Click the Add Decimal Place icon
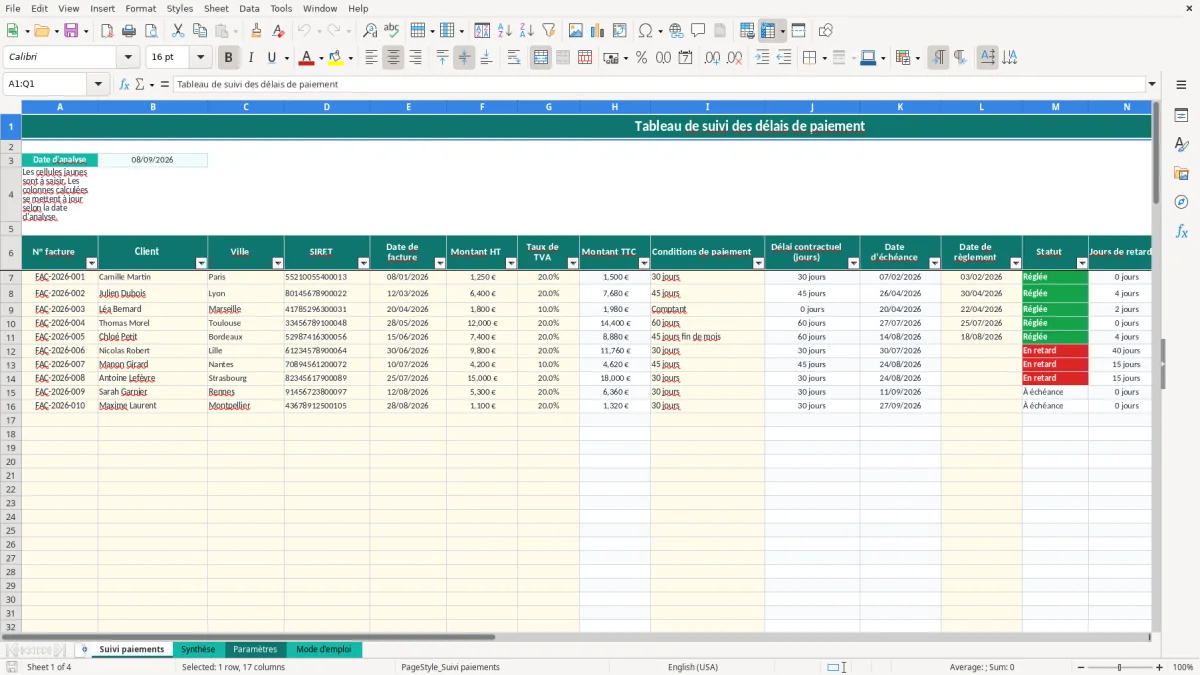The width and height of the screenshot is (1200, 675). [x=714, y=58]
